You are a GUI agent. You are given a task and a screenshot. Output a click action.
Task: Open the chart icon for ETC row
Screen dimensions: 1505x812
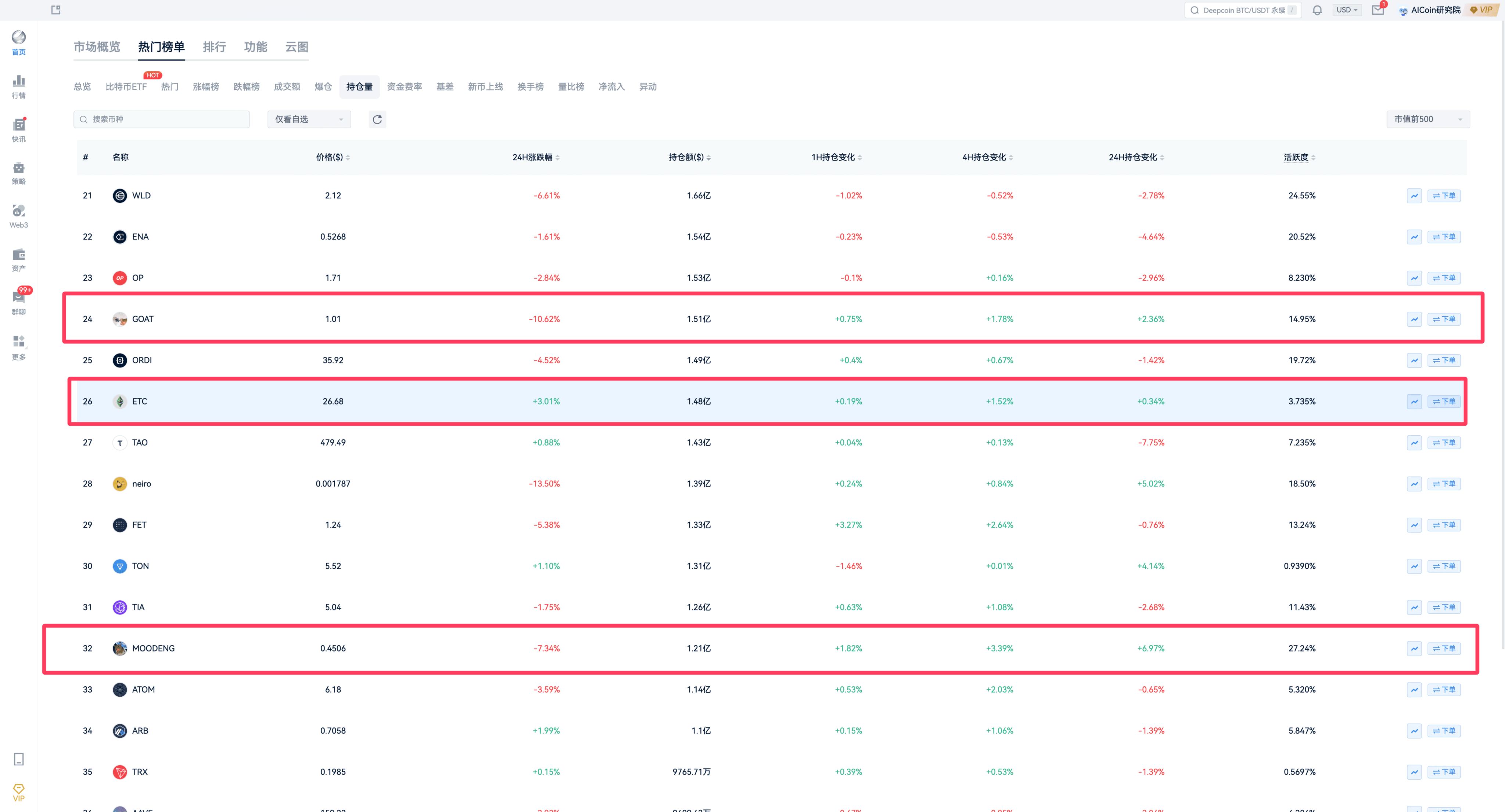point(1414,401)
